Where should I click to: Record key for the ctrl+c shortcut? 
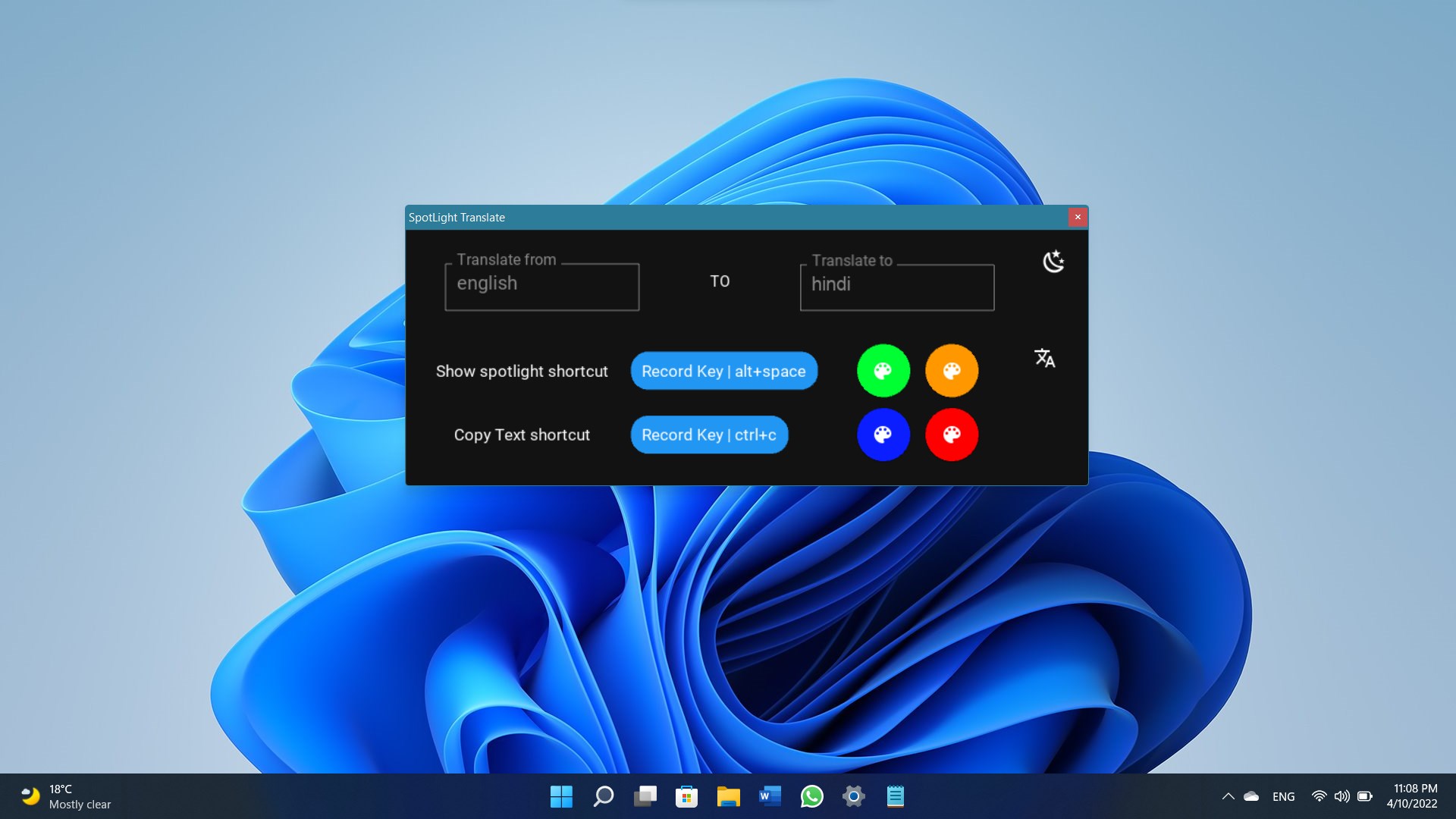point(709,435)
